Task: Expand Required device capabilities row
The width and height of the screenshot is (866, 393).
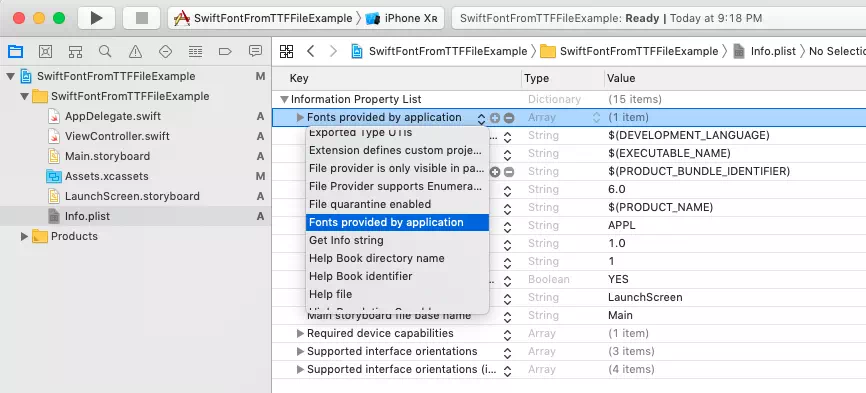Action: pos(300,333)
